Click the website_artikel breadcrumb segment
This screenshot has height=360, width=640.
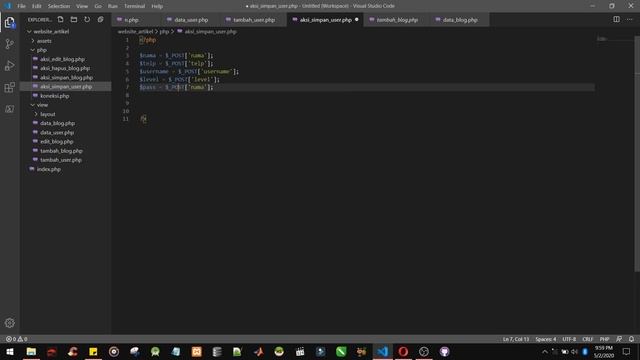135,31
